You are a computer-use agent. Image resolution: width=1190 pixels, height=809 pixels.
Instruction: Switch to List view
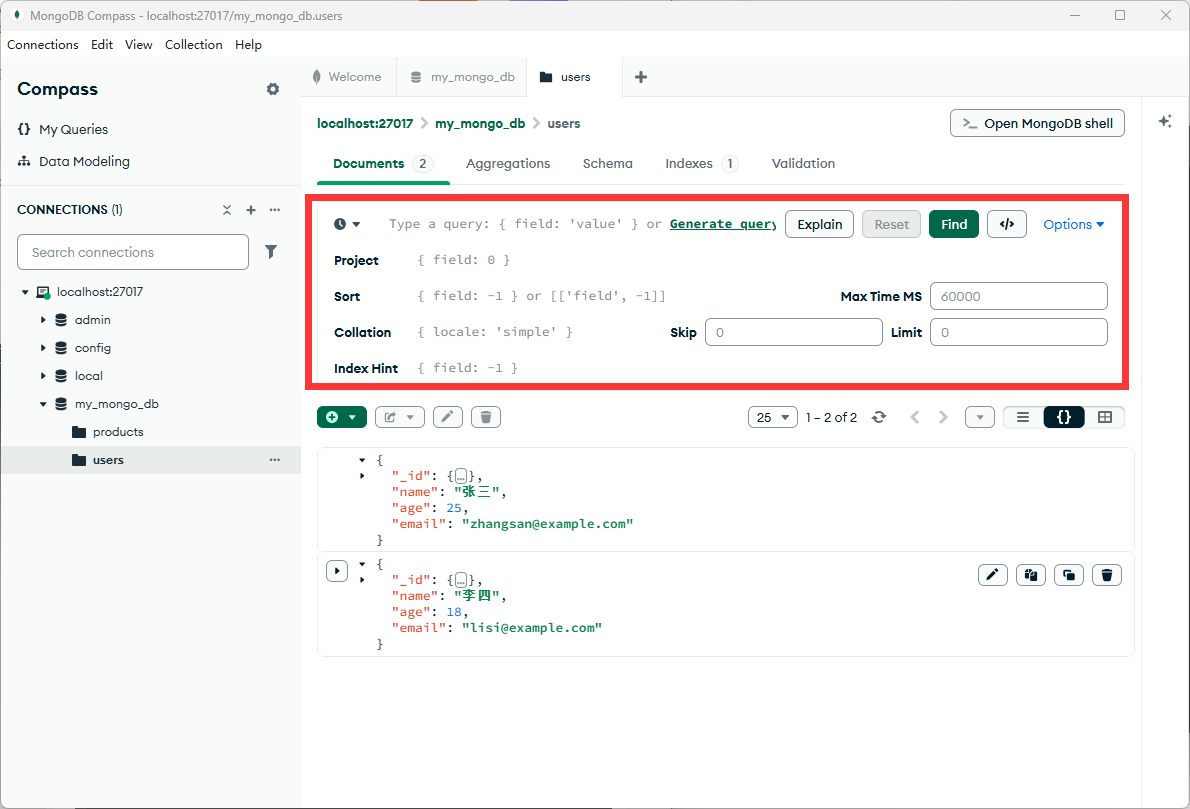1023,417
